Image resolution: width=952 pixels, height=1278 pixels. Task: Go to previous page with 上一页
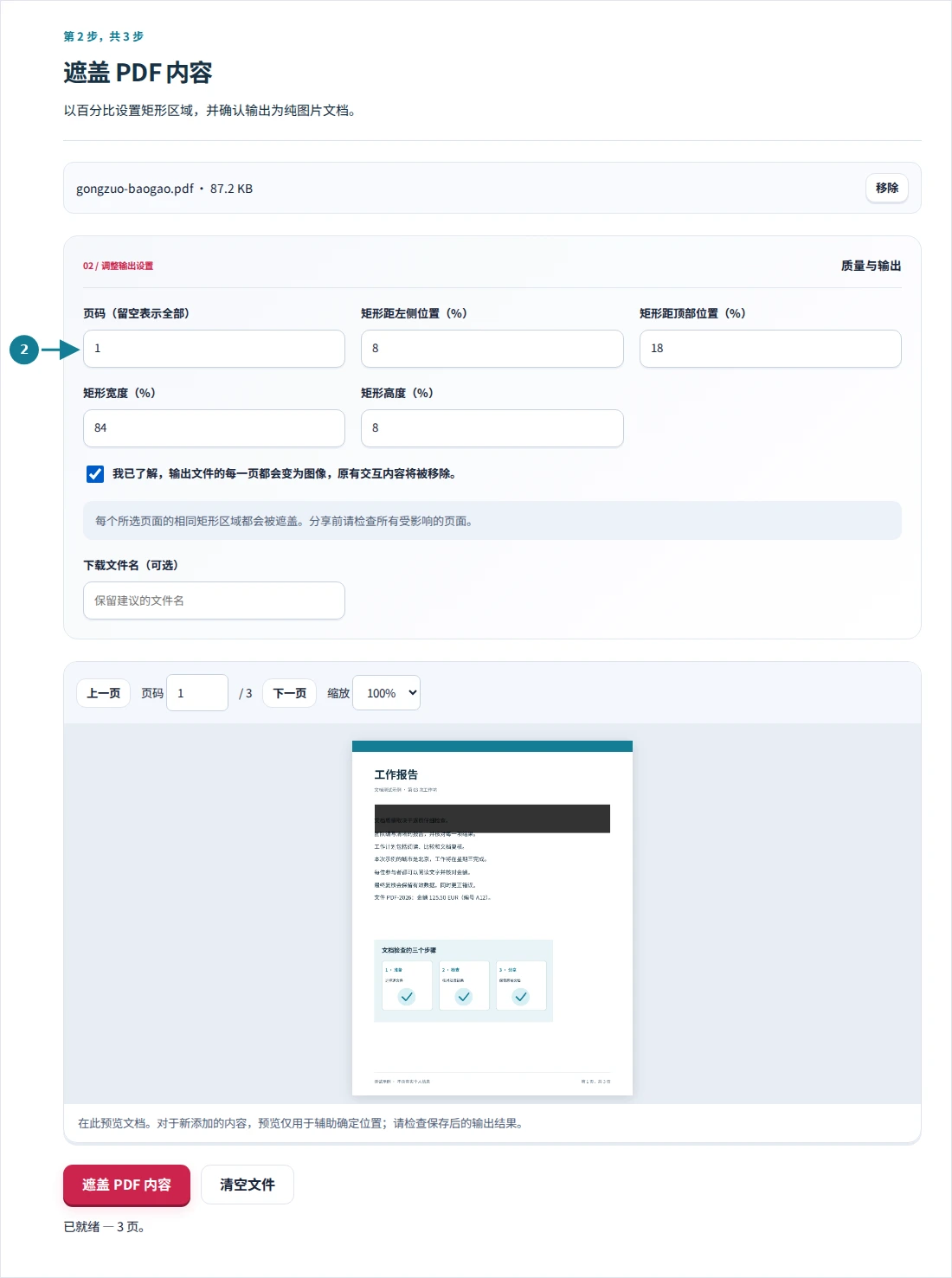point(104,693)
